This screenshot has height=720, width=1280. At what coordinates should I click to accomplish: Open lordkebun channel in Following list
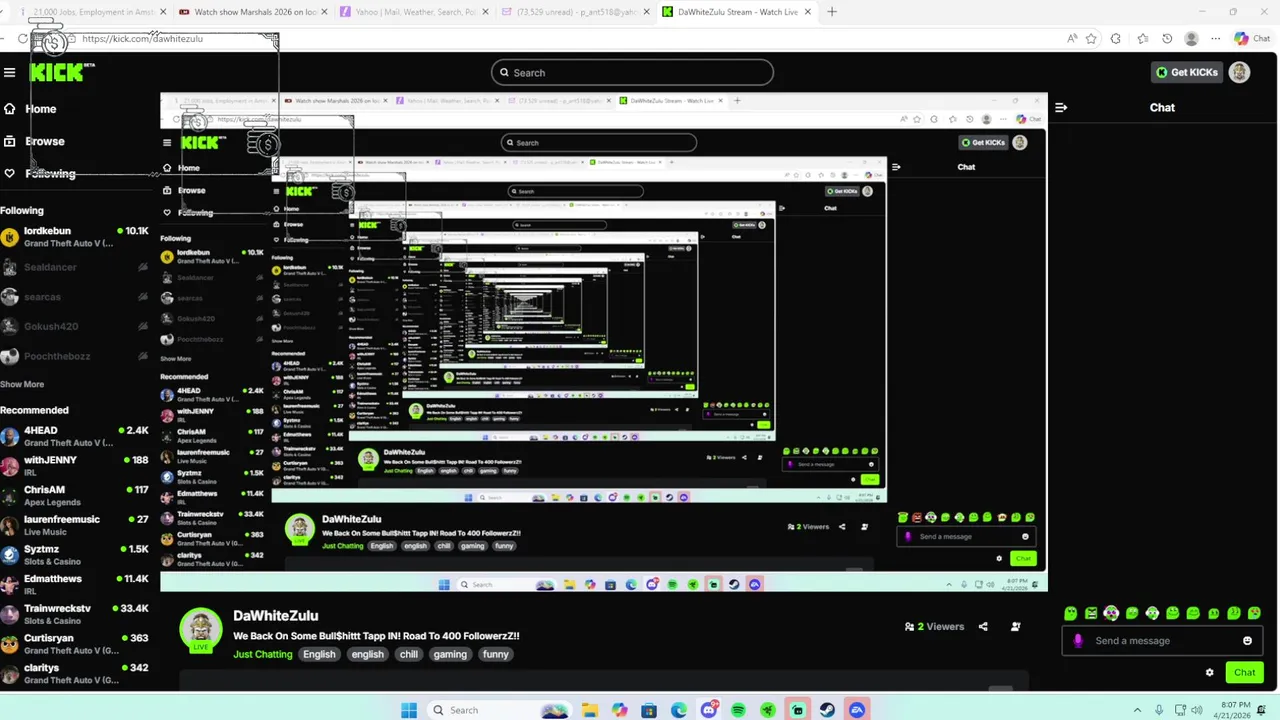pos(75,237)
